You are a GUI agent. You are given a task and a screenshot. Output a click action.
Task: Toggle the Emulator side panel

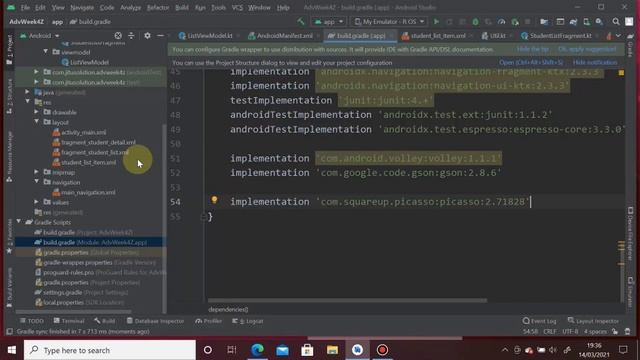tap(631, 292)
